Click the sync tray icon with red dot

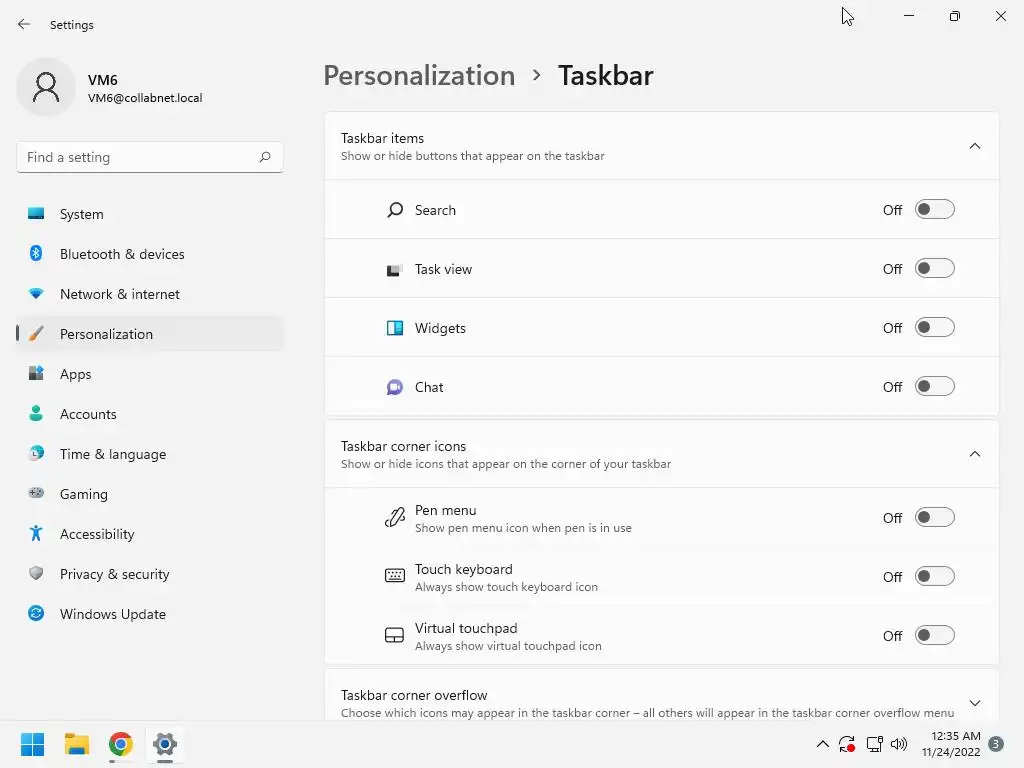click(847, 744)
